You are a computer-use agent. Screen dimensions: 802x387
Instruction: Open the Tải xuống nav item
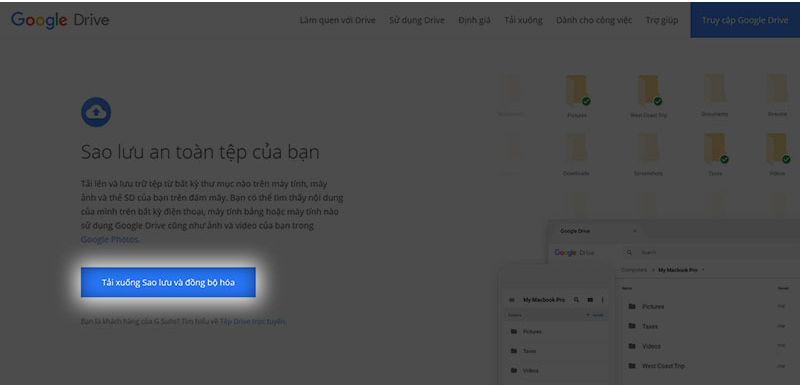523,20
